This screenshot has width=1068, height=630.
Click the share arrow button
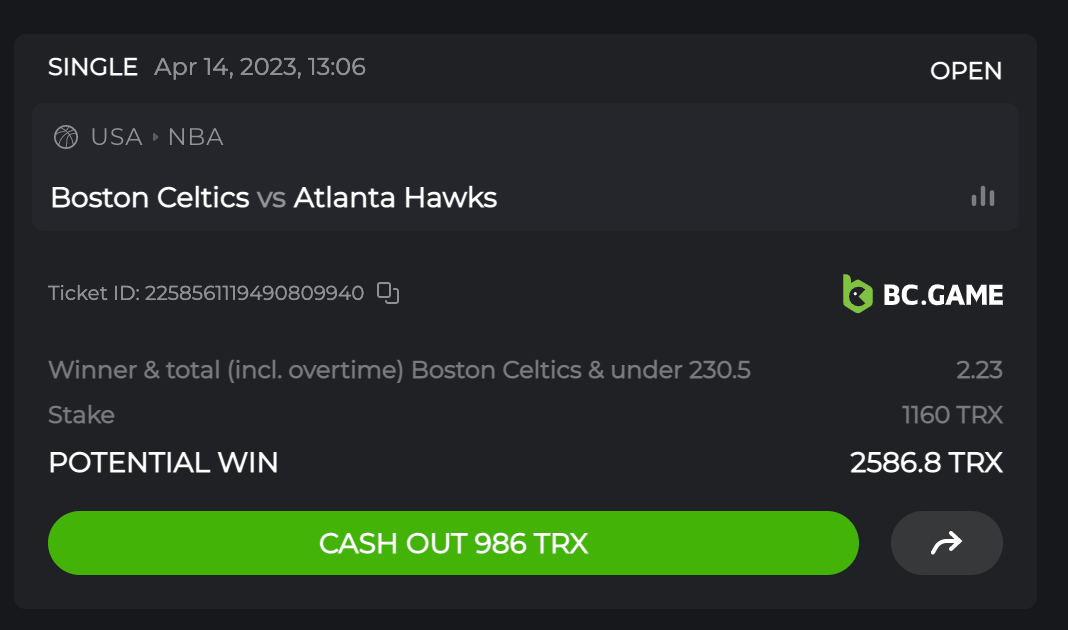[x=946, y=543]
